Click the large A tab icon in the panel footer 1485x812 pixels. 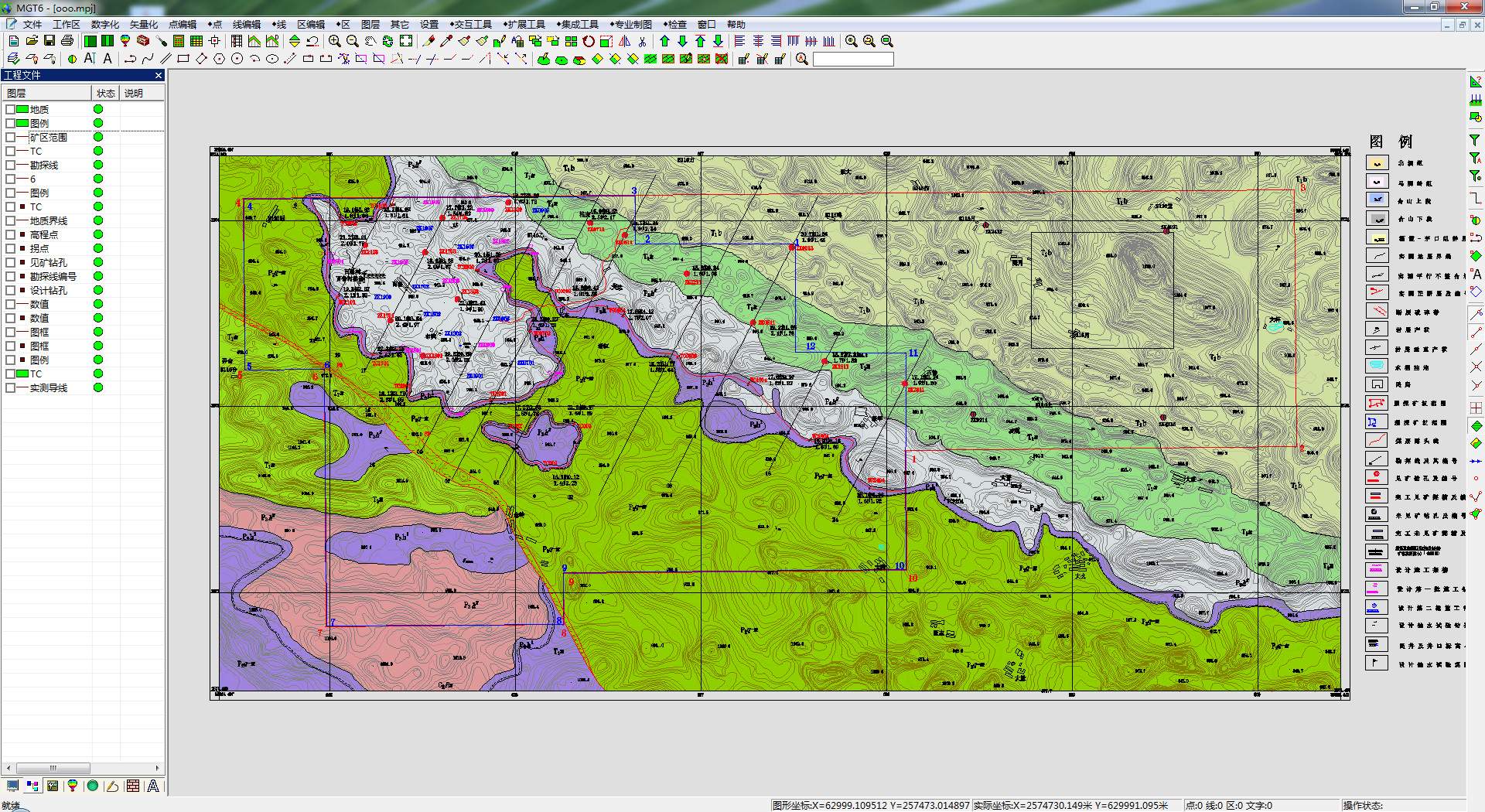[x=153, y=786]
